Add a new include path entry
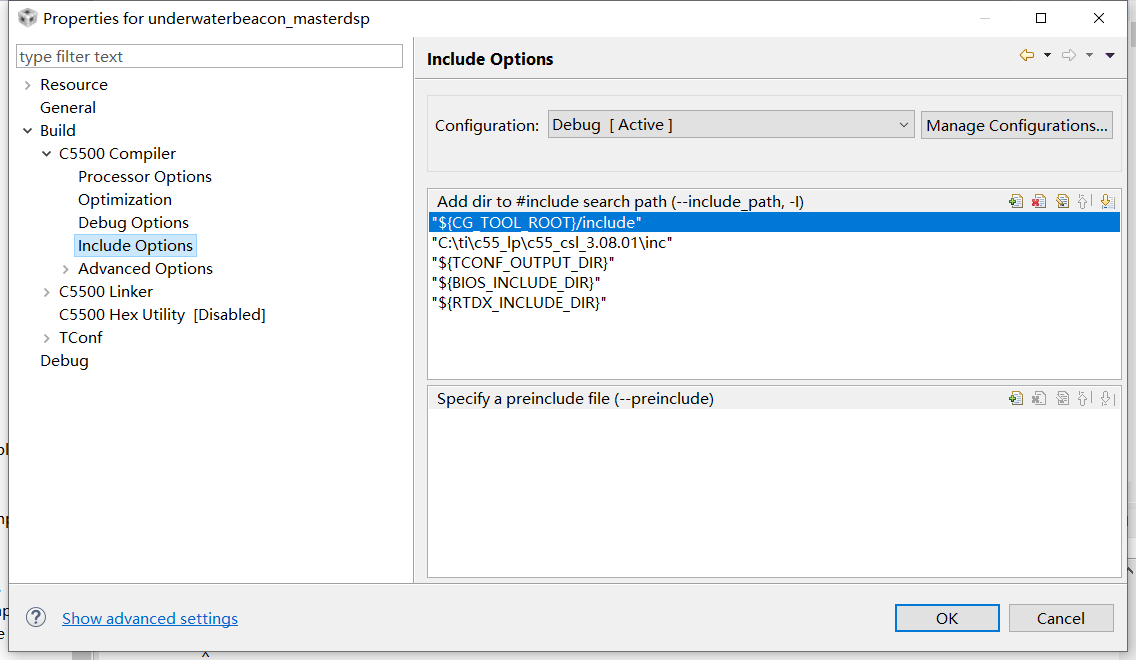This screenshot has width=1136, height=660. tap(1016, 201)
